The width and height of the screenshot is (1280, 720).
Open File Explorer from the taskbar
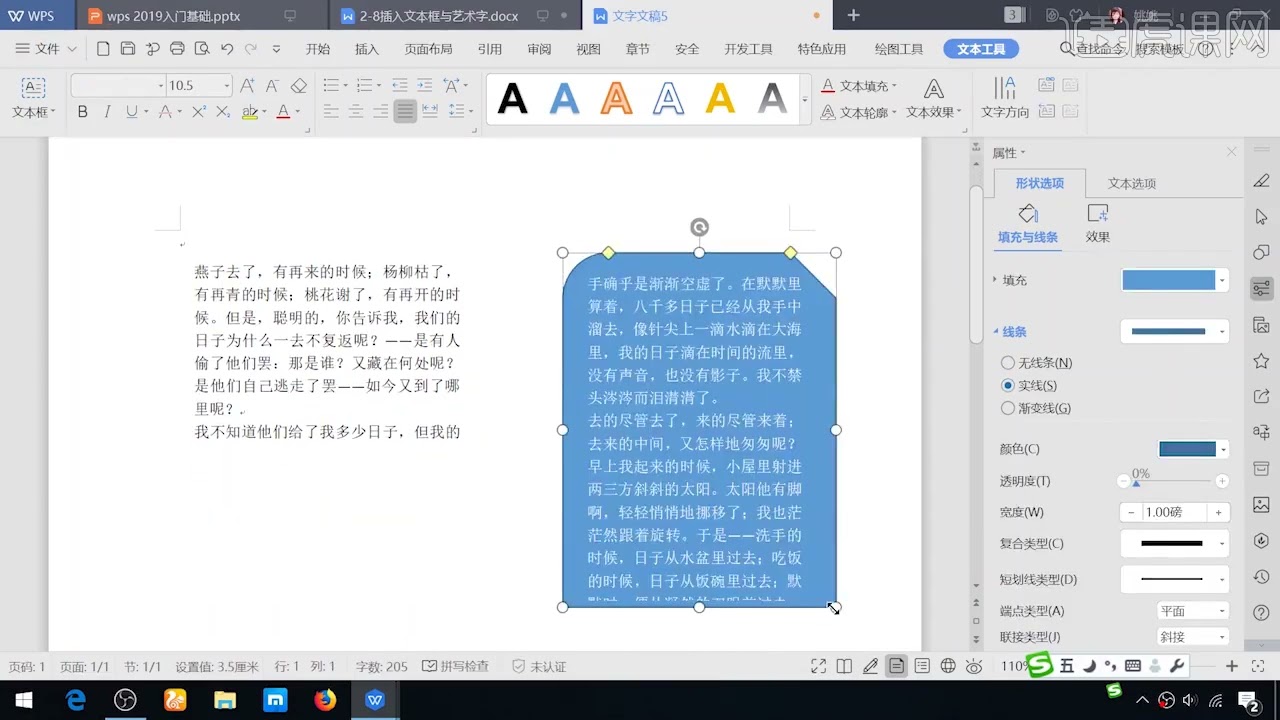coord(225,700)
